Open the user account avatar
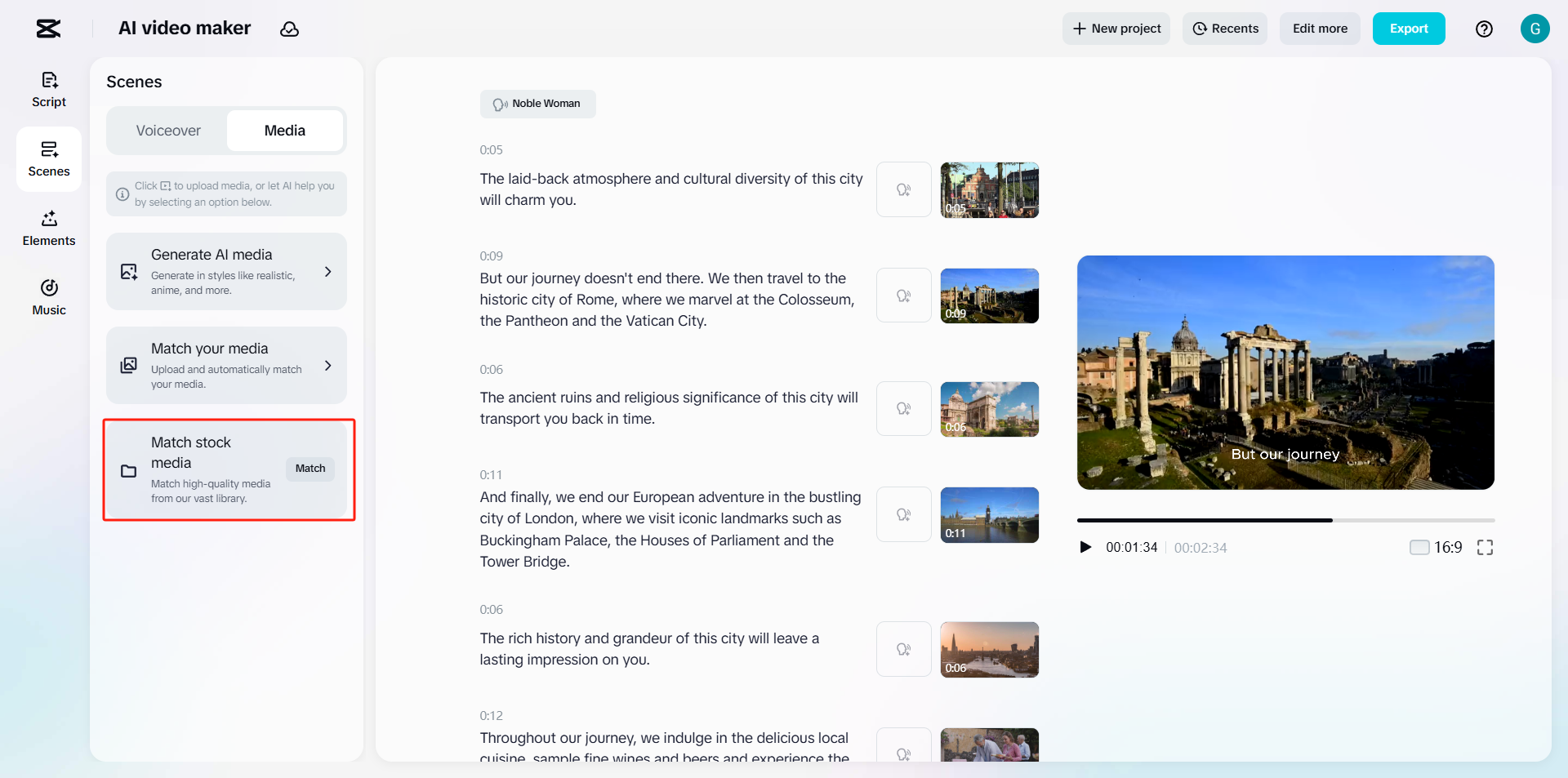Viewport: 1568px width, 778px height. point(1535,29)
